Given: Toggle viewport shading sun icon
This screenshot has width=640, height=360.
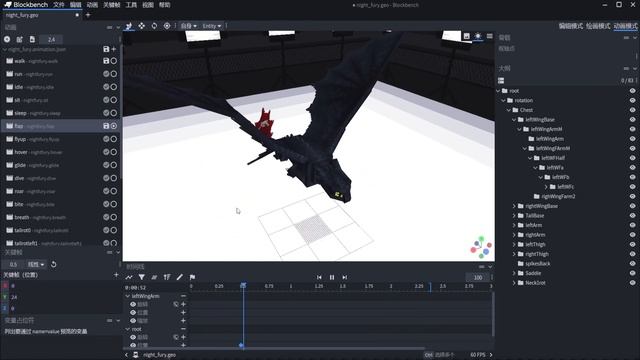Looking at the screenshot, I should [x=478, y=36].
